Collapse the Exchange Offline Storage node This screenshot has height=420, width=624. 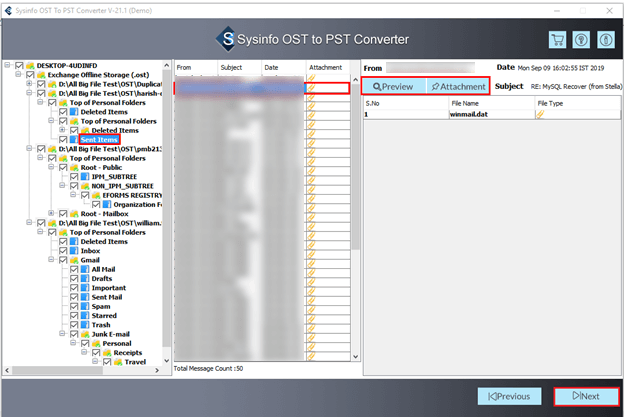tap(18, 74)
